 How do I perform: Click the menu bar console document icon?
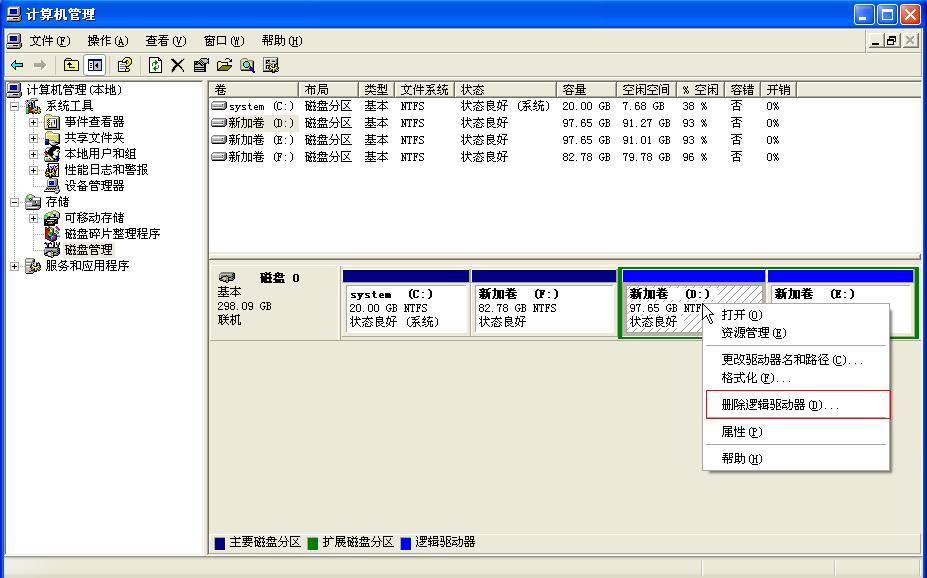click(14, 41)
